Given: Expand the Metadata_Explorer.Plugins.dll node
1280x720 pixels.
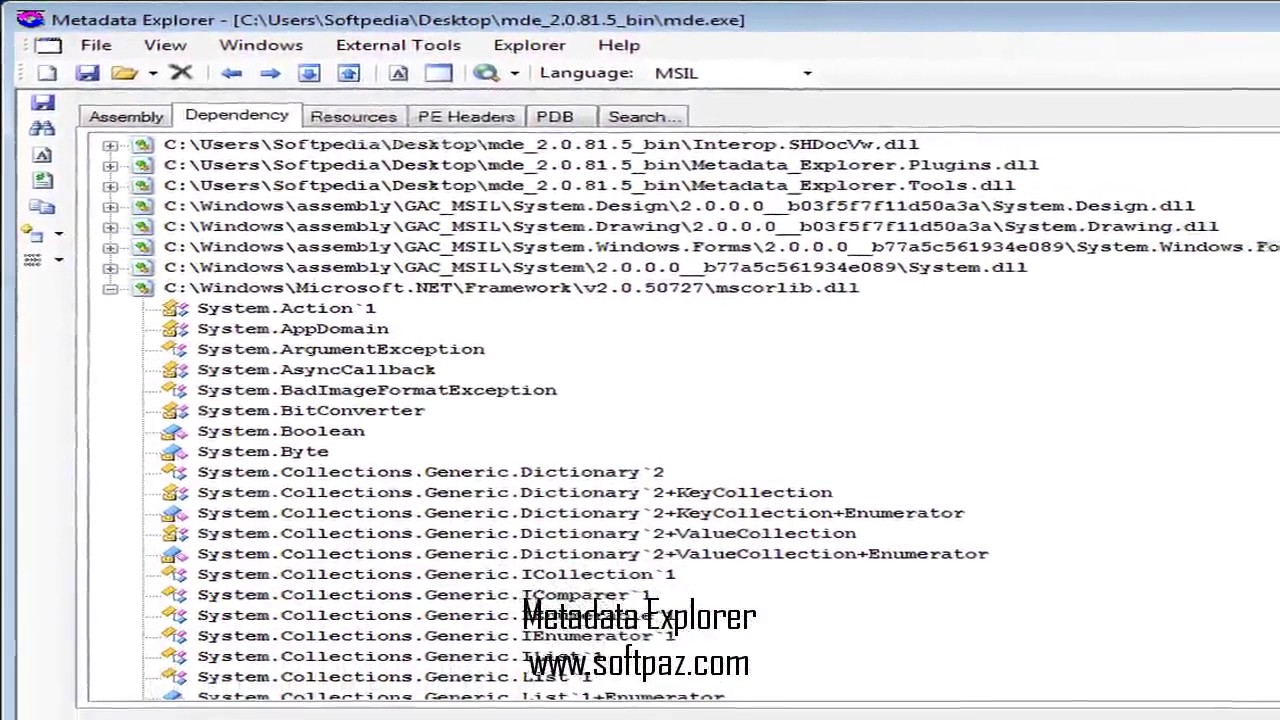Looking at the screenshot, I should 110,166.
